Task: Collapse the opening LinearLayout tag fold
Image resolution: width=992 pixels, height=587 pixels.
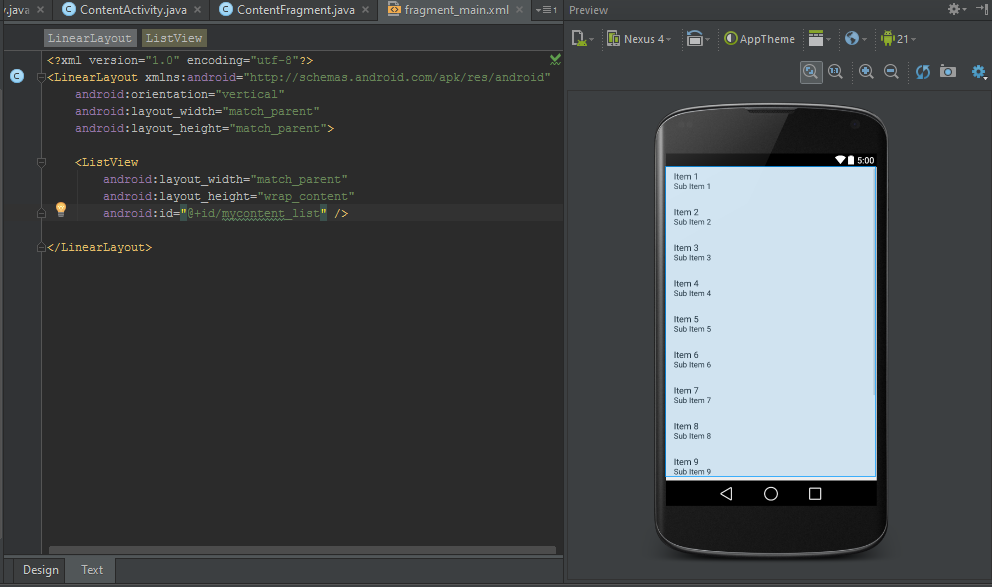Action: point(41,77)
